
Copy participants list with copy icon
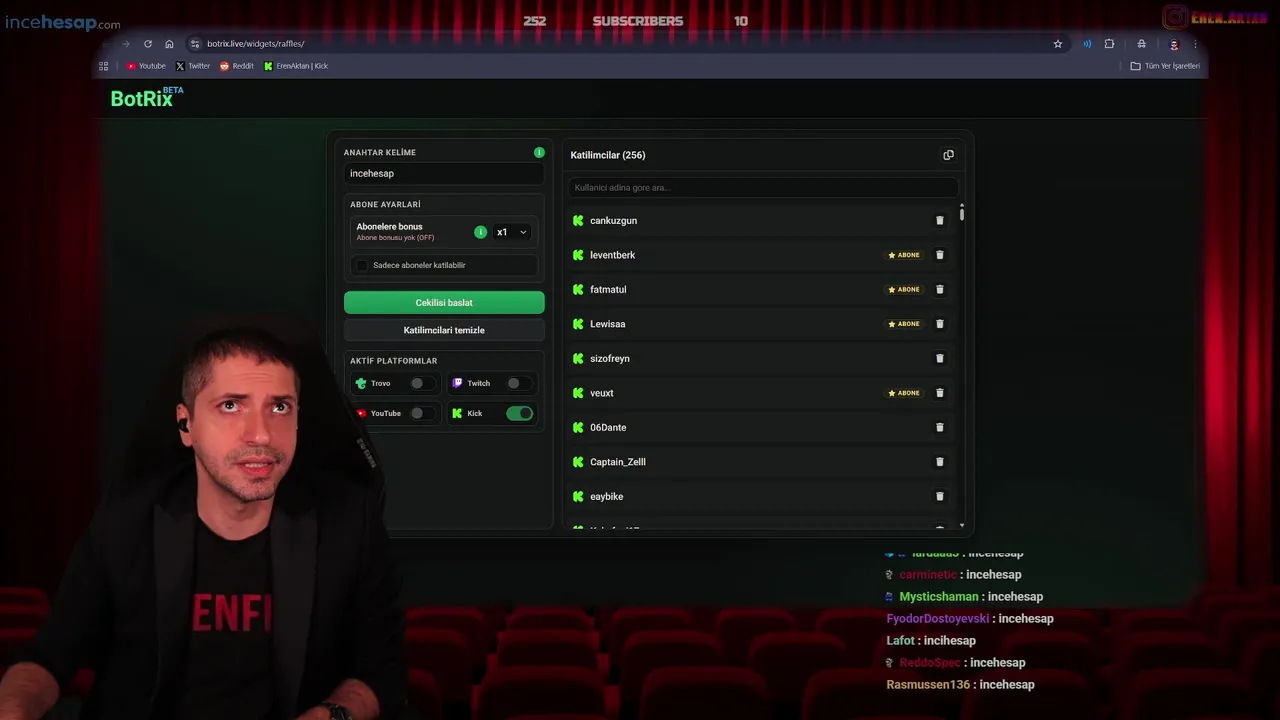(x=948, y=155)
